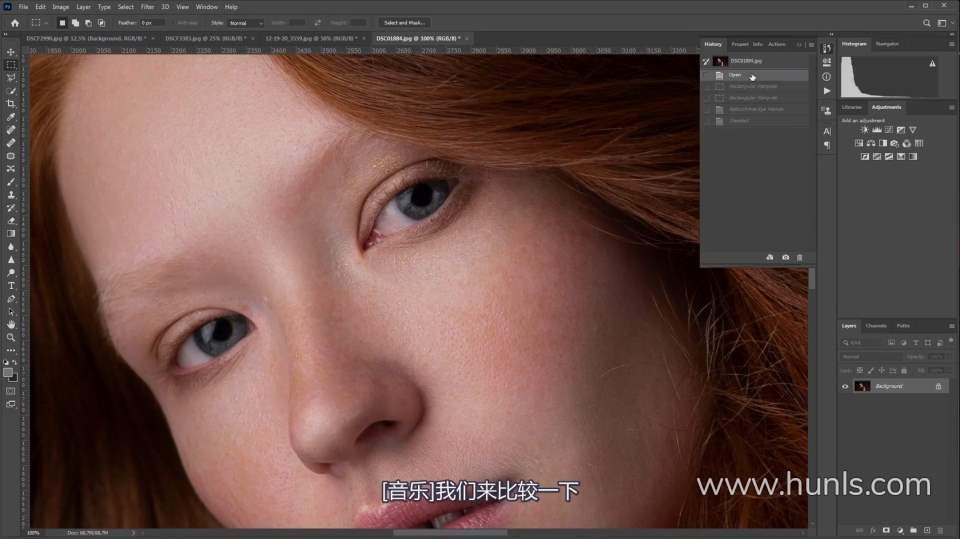
Task: Toggle Add to selection mode
Action: (75, 23)
